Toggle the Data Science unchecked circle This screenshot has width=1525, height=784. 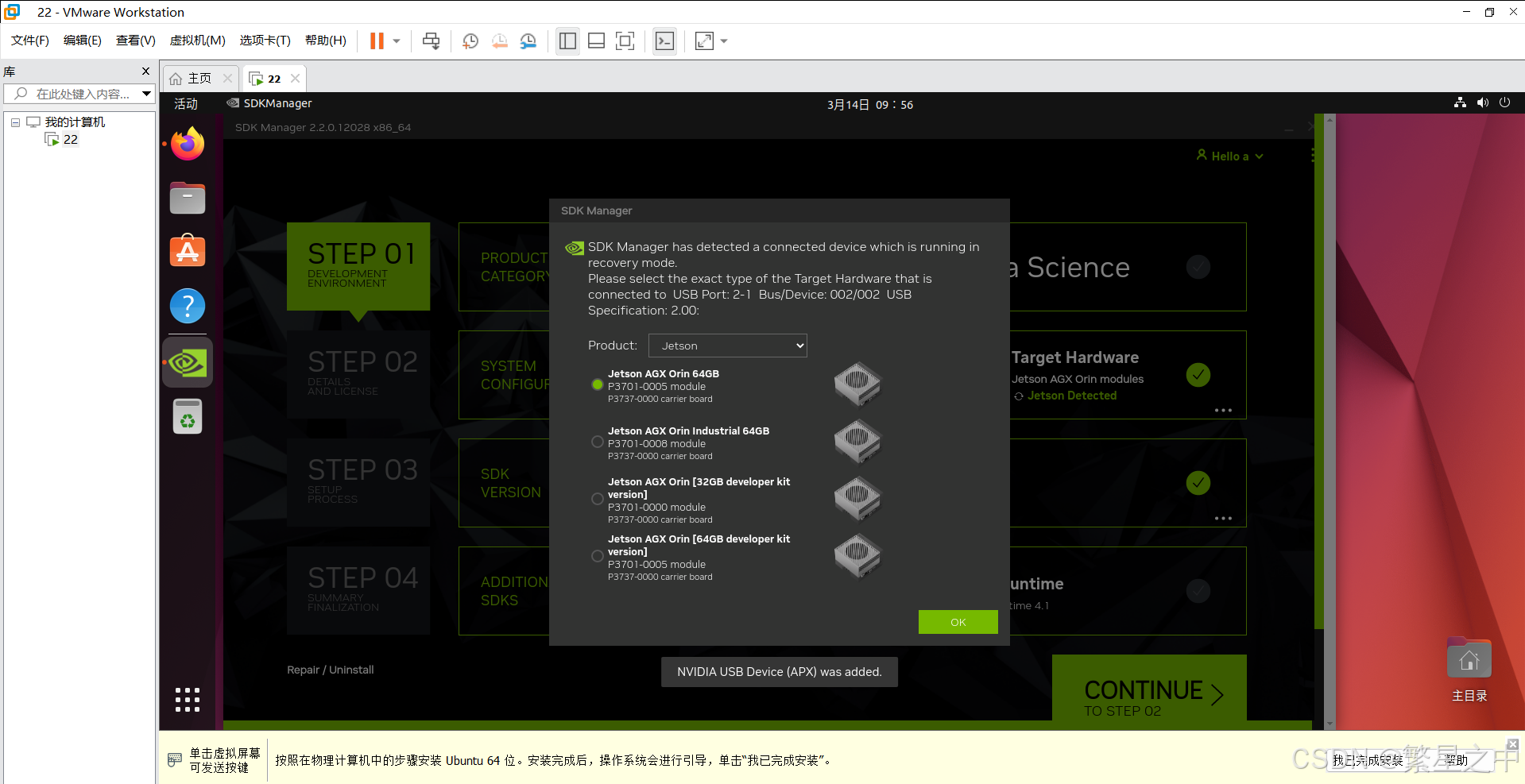pos(1198,267)
